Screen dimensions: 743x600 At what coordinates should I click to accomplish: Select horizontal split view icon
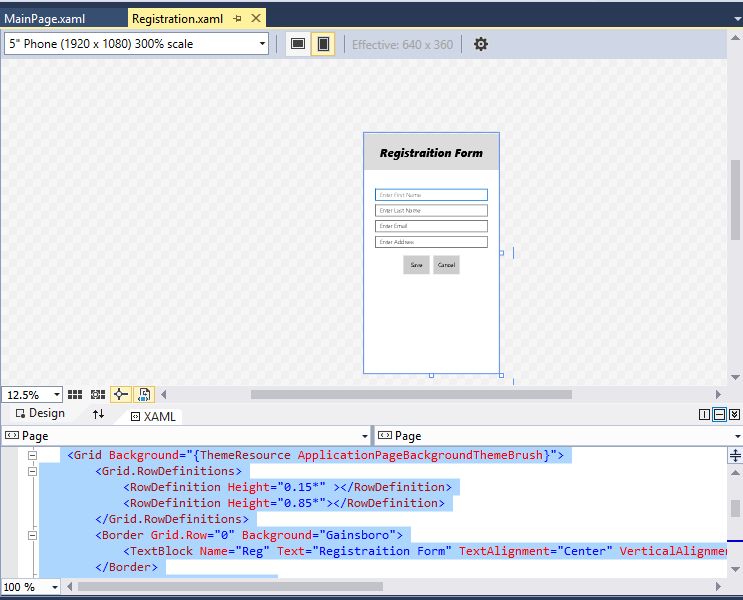719,415
